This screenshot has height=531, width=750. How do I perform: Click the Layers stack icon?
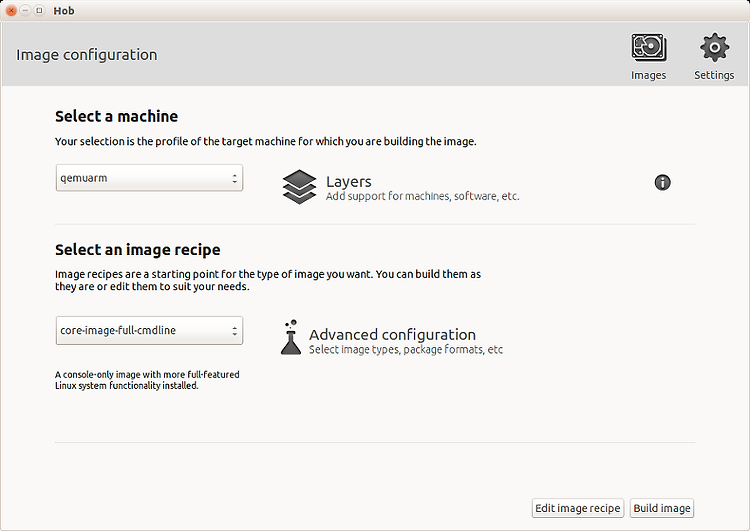pos(299,187)
